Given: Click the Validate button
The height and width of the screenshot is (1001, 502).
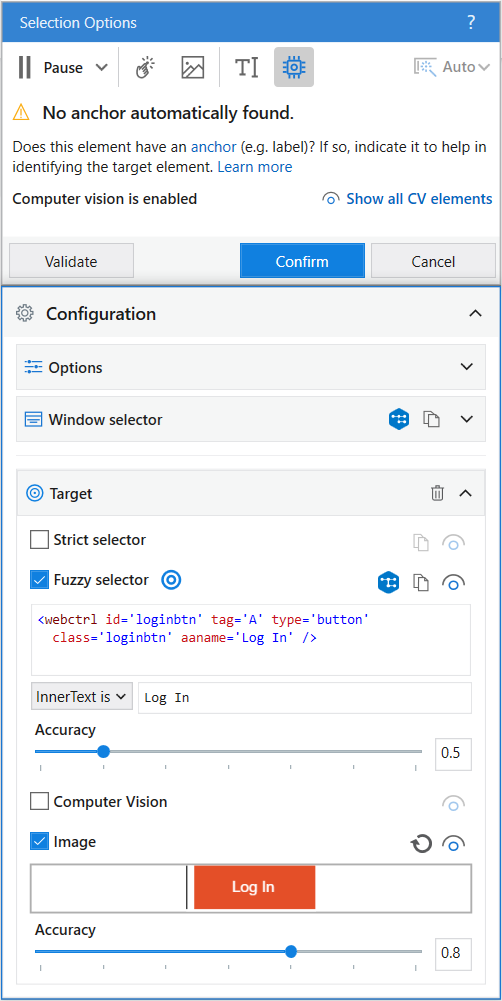Looking at the screenshot, I should tap(71, 261).
